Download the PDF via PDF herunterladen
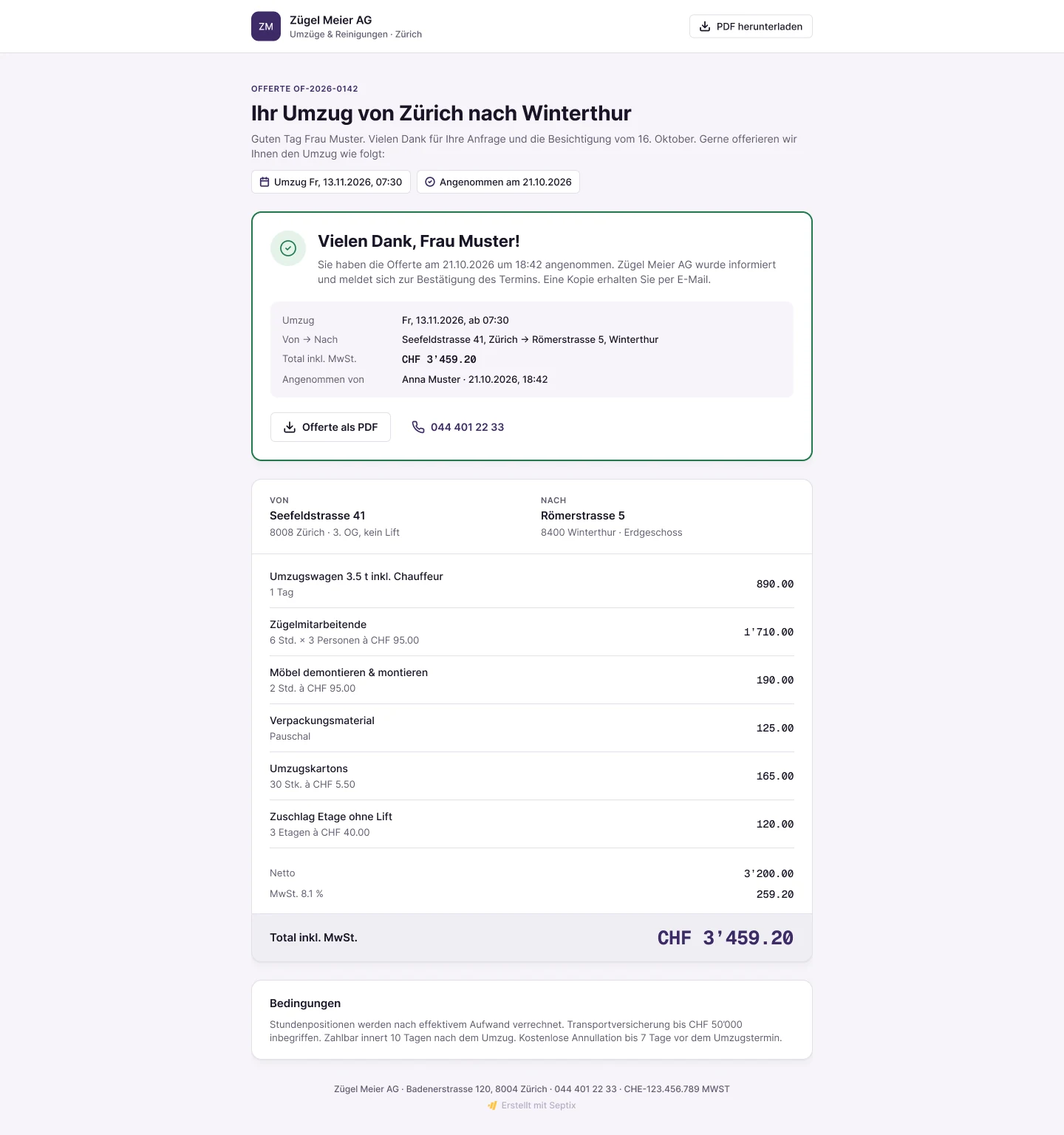 coord(751,27)
